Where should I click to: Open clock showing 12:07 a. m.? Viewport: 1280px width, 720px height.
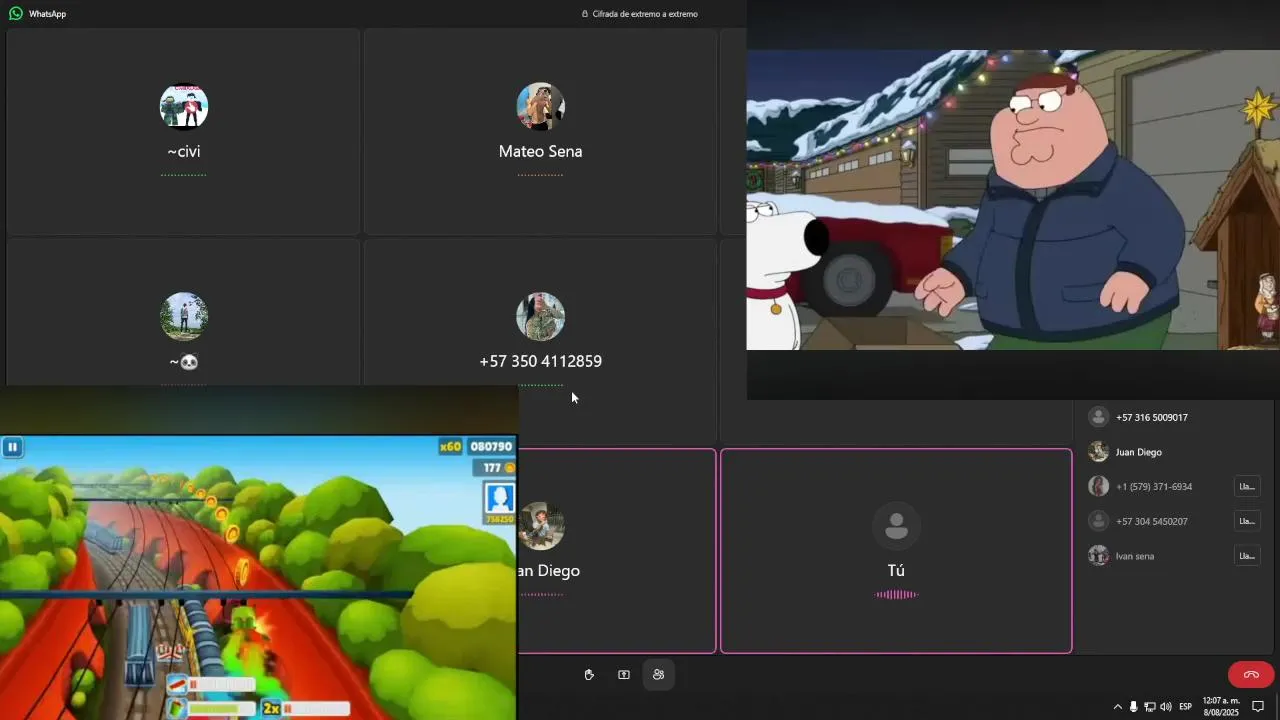[x=1221, y=707]
